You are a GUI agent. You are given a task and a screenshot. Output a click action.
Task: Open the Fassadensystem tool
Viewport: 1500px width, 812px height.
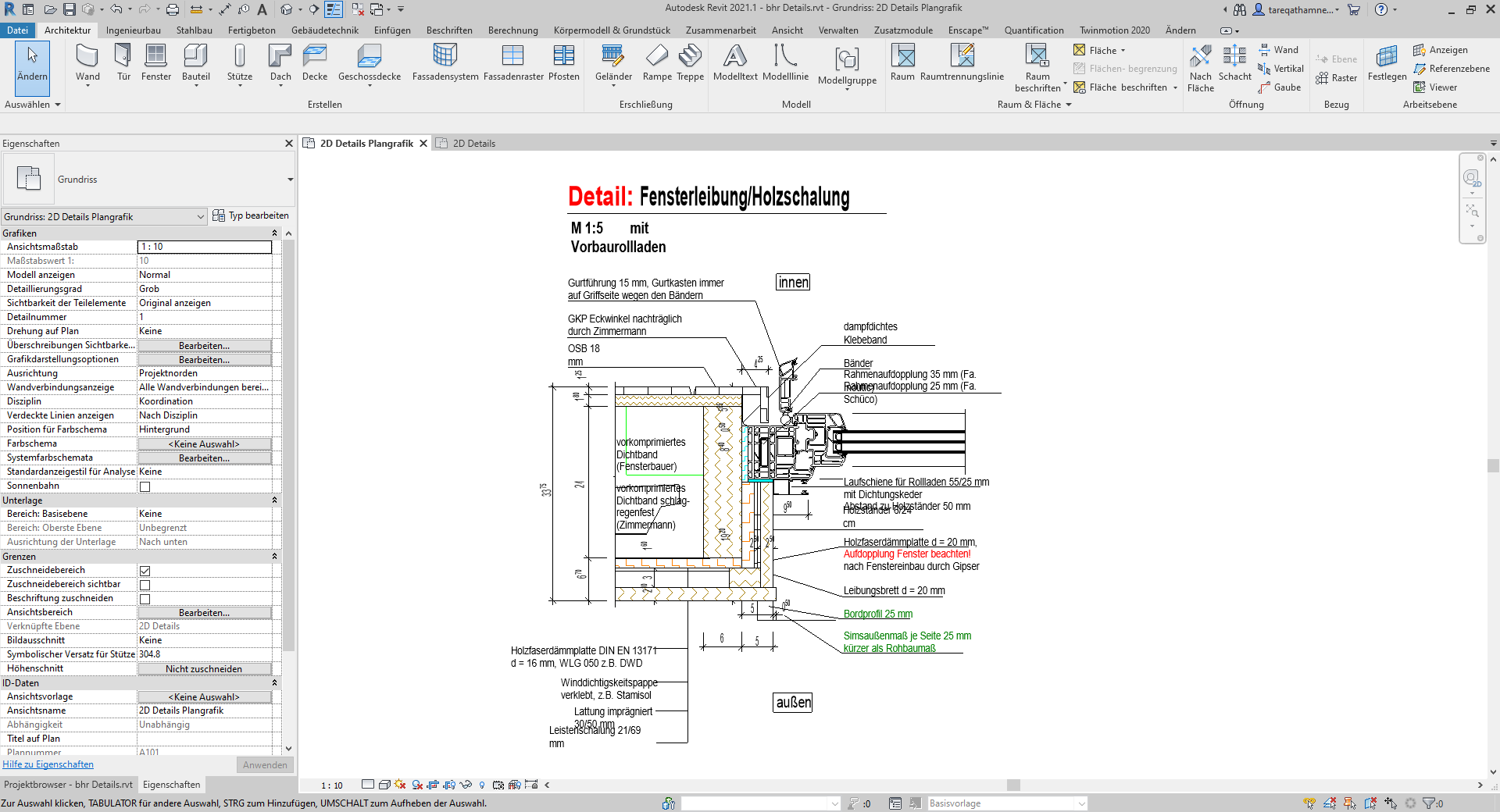[x=445, y=62]
